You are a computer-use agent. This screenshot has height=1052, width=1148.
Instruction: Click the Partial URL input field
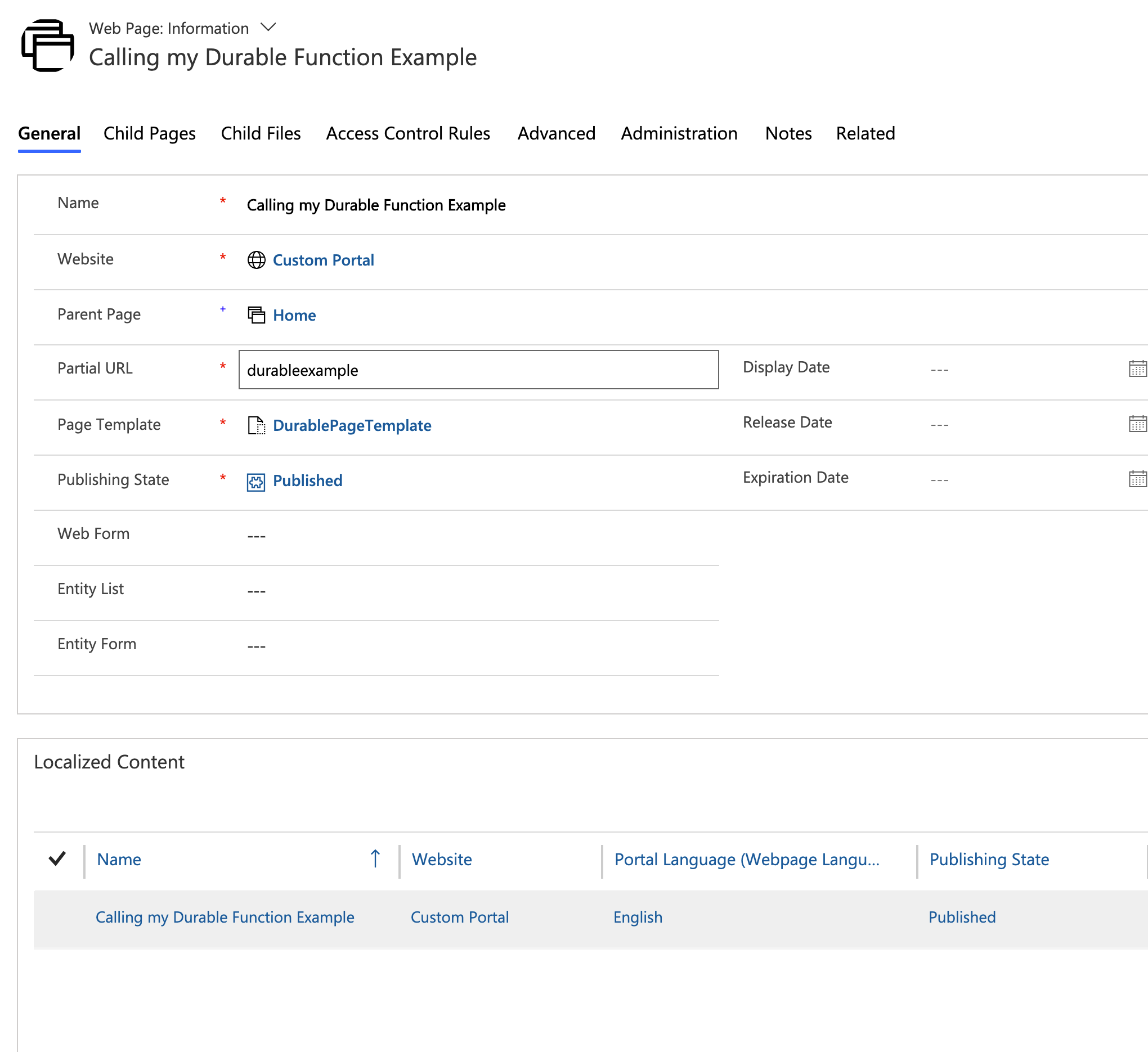(478, 370)
